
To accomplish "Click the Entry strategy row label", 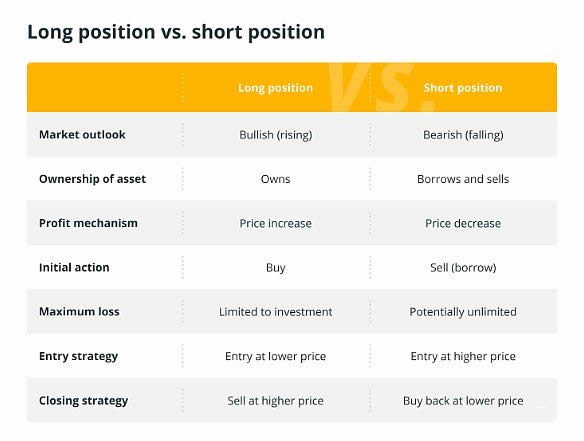I will click(79, 356).
